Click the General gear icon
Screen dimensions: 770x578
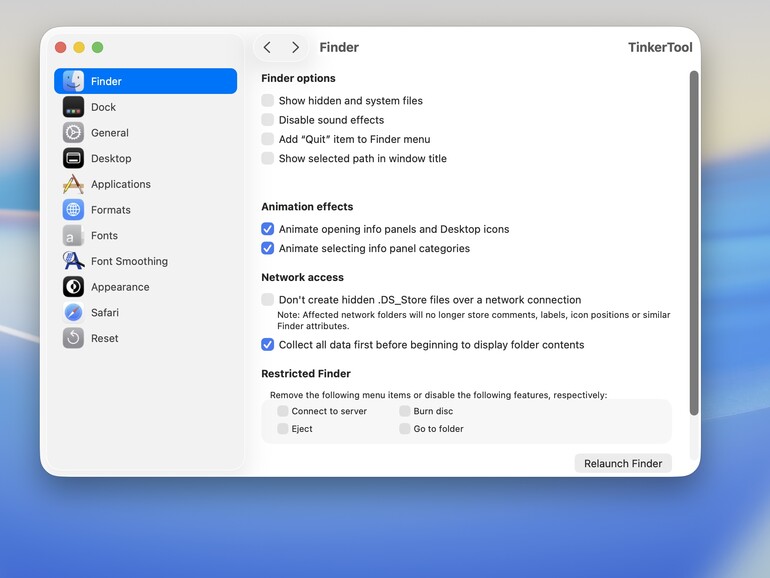click(73, 133)
